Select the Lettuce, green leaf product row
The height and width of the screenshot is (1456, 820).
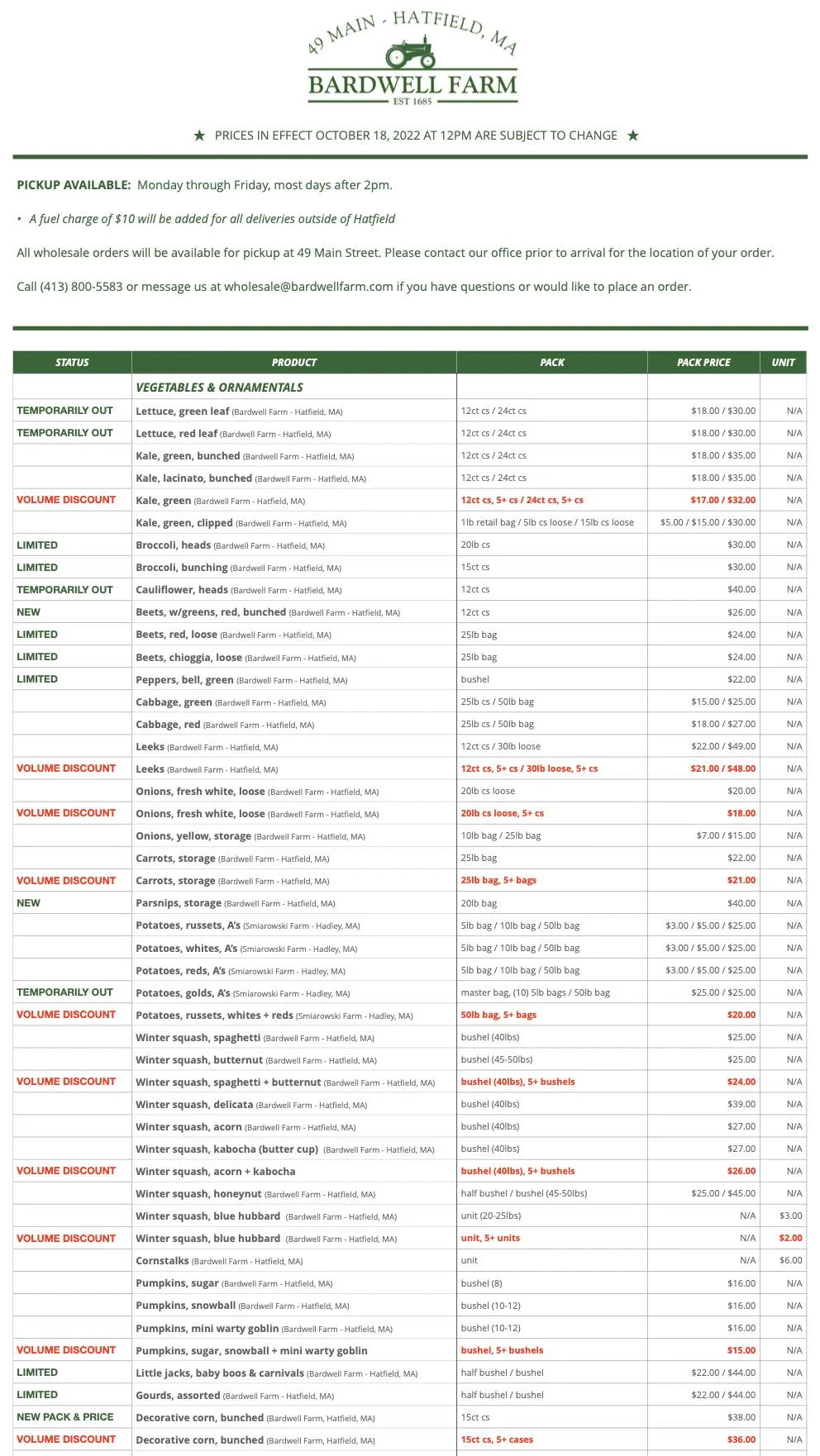(x=409, y=411)
